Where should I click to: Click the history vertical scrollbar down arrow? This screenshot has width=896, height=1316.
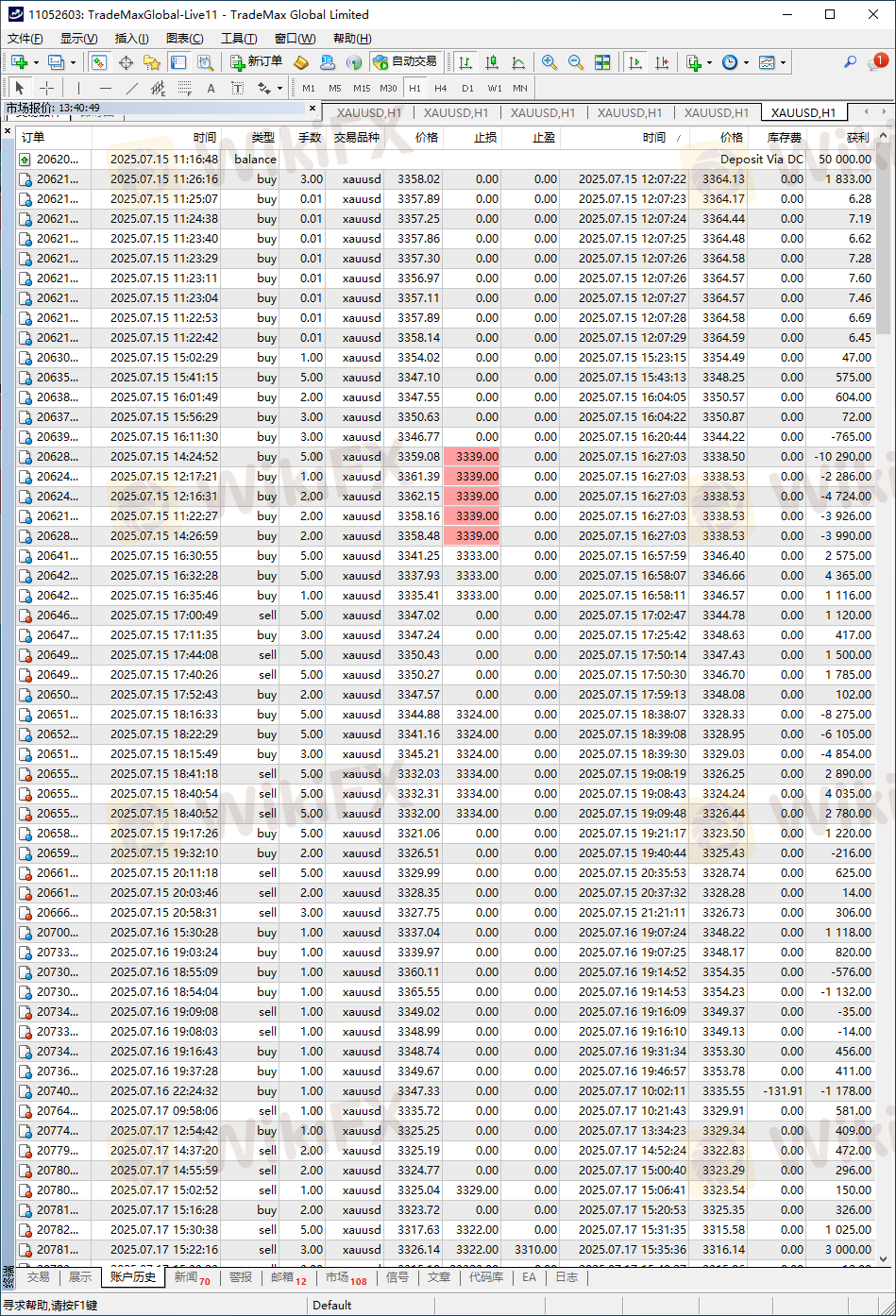click(x=884, y=1258)
